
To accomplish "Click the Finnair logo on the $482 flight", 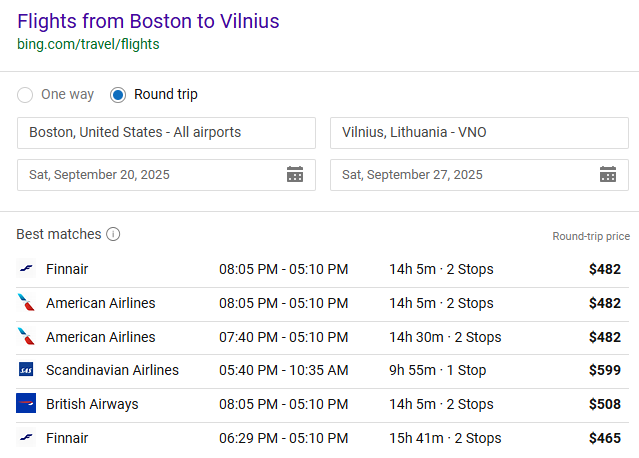I will pyautogui.click(x=26, y=269).
